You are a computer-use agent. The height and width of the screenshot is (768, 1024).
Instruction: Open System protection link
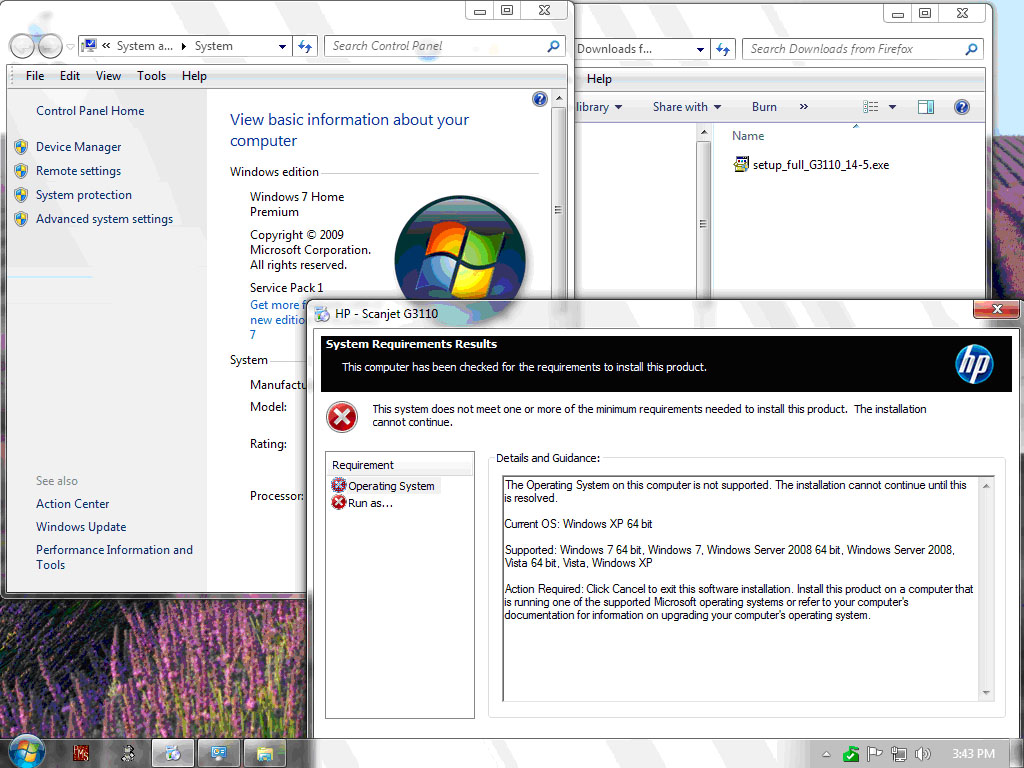(84, 195)
